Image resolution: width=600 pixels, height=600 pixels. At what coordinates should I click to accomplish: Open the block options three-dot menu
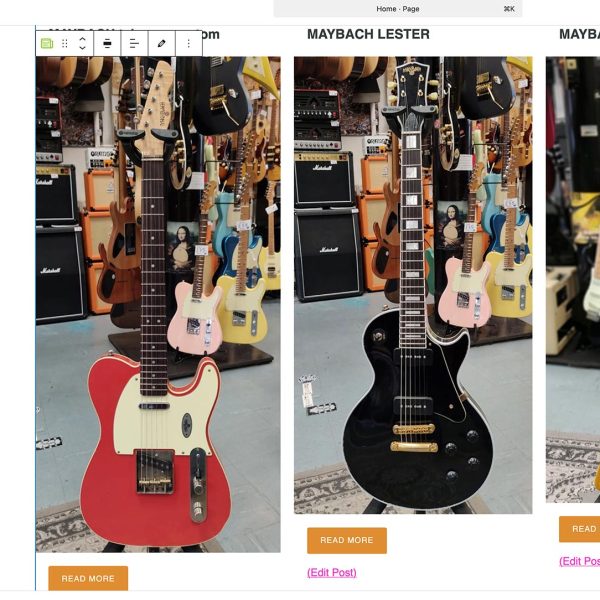coord(189,44)
